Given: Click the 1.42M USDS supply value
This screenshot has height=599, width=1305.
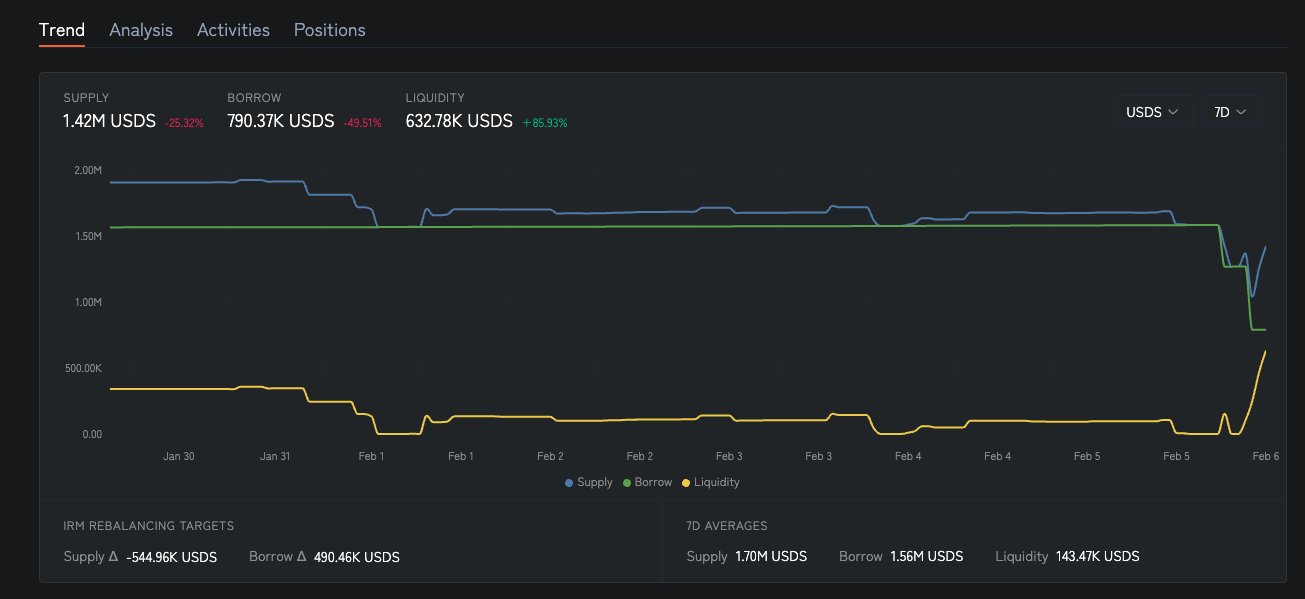Looking at the screenshot, I should tap(109, 121).
